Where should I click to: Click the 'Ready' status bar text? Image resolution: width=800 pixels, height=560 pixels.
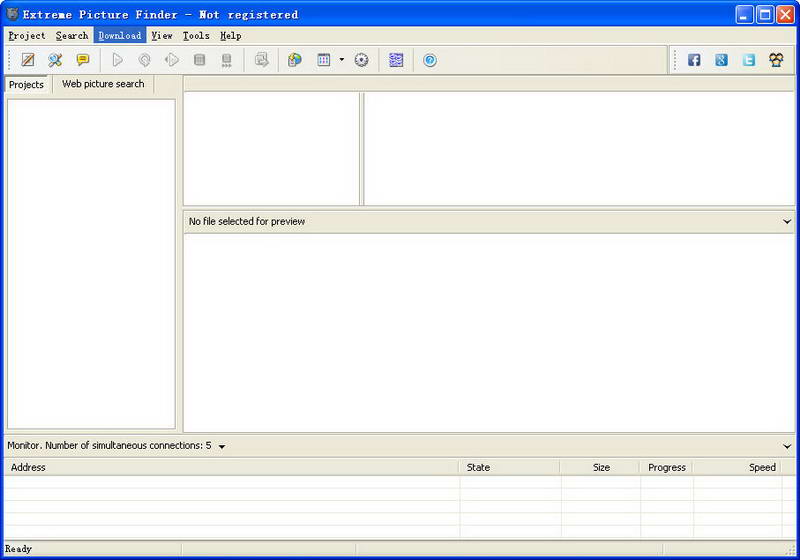pyautogui.click(x=18, y=549)
